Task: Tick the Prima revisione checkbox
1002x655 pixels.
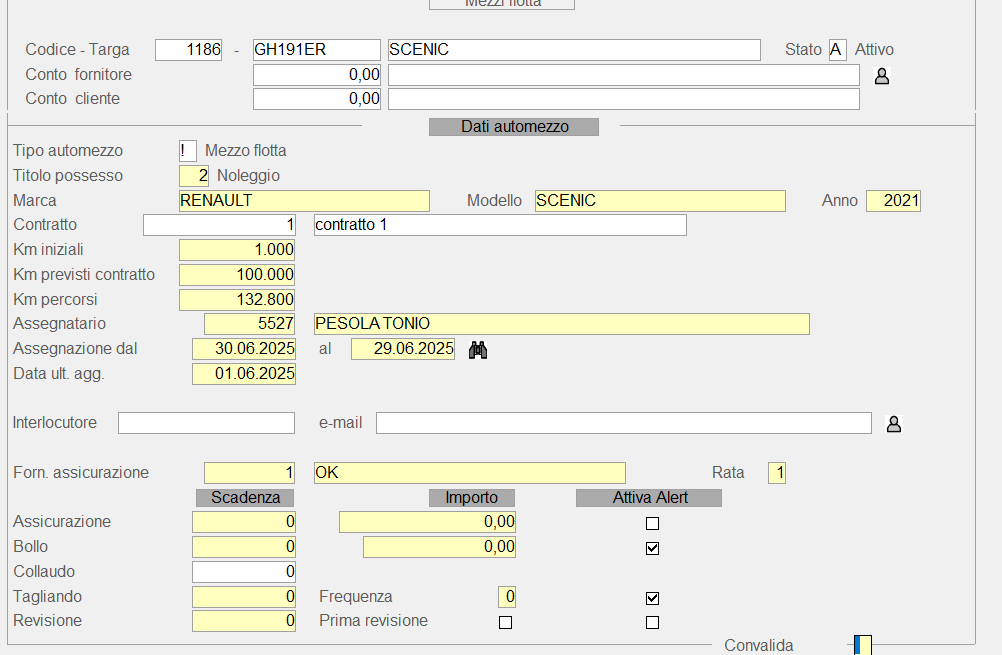Action: coord(505,622)
